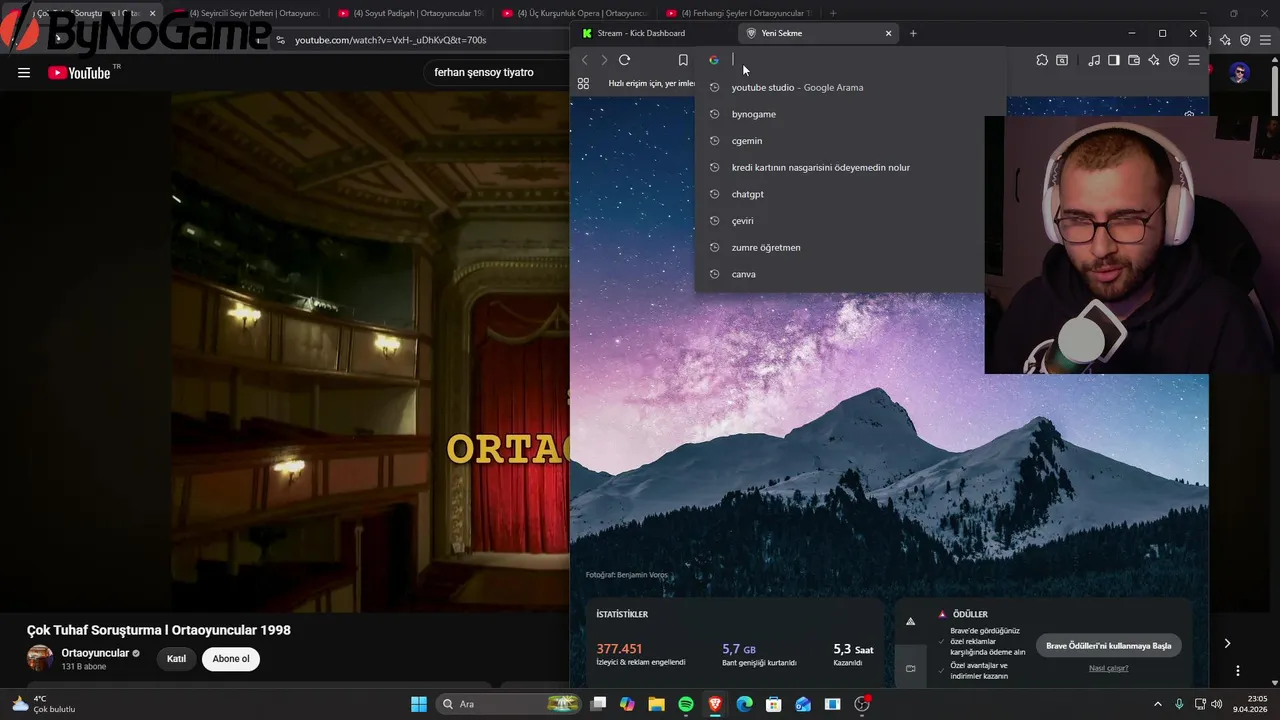Switch to 'Soyut Padişah' YouTube tab
This screenshot has width=1280, height=720.
click(410, 13)
